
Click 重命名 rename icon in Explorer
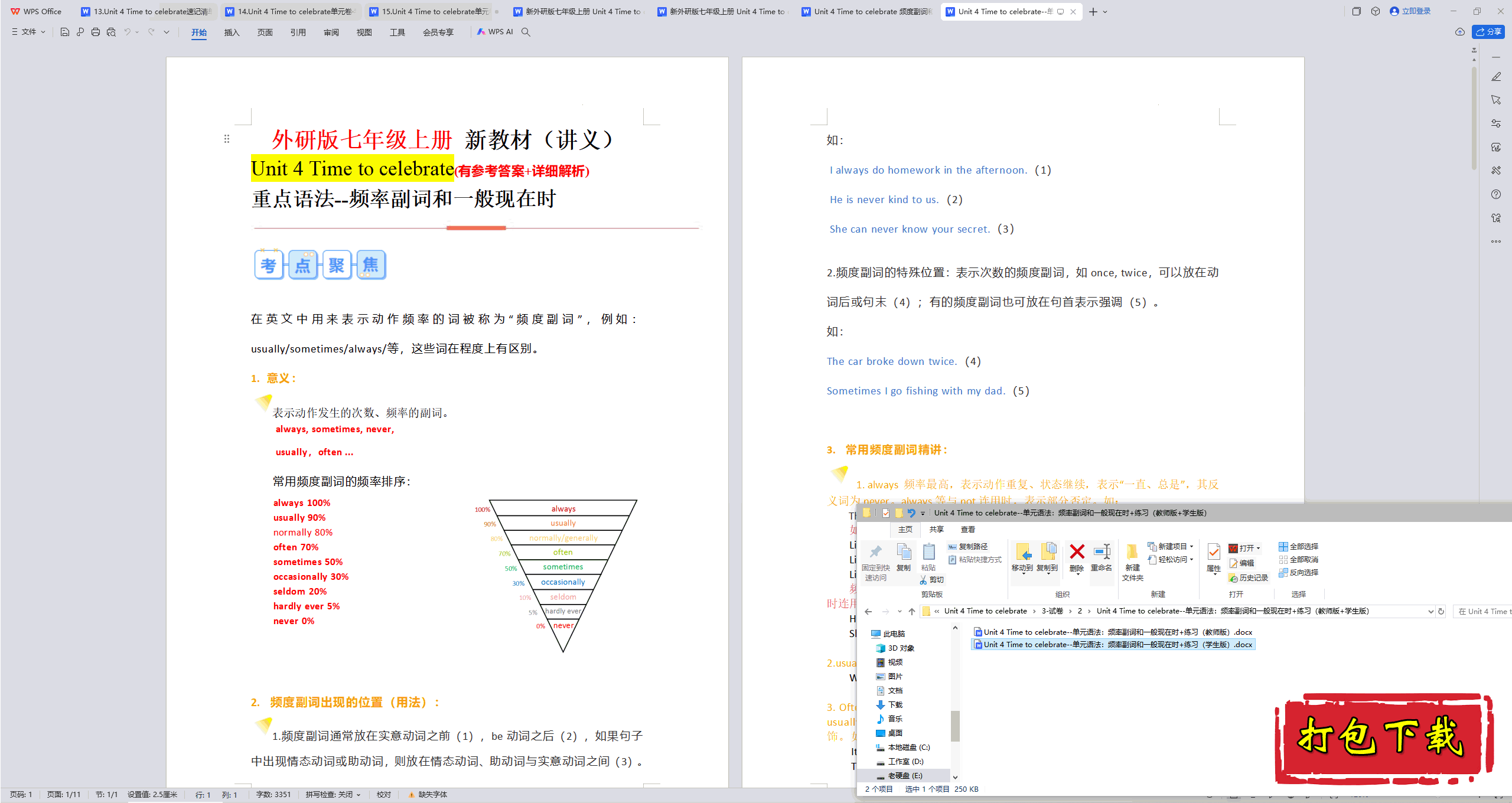(x=1102, y=558)
